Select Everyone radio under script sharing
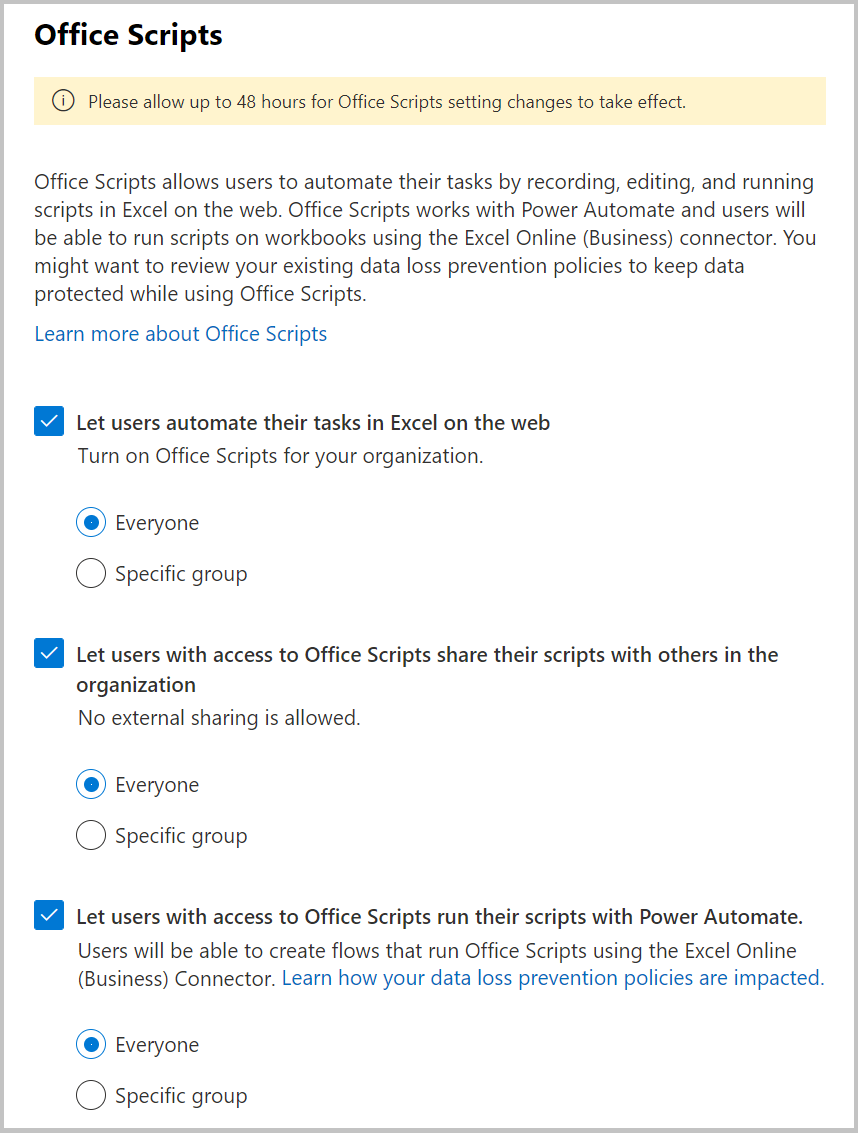Screen dimensions: 858x1133 (x=91, y=785)
